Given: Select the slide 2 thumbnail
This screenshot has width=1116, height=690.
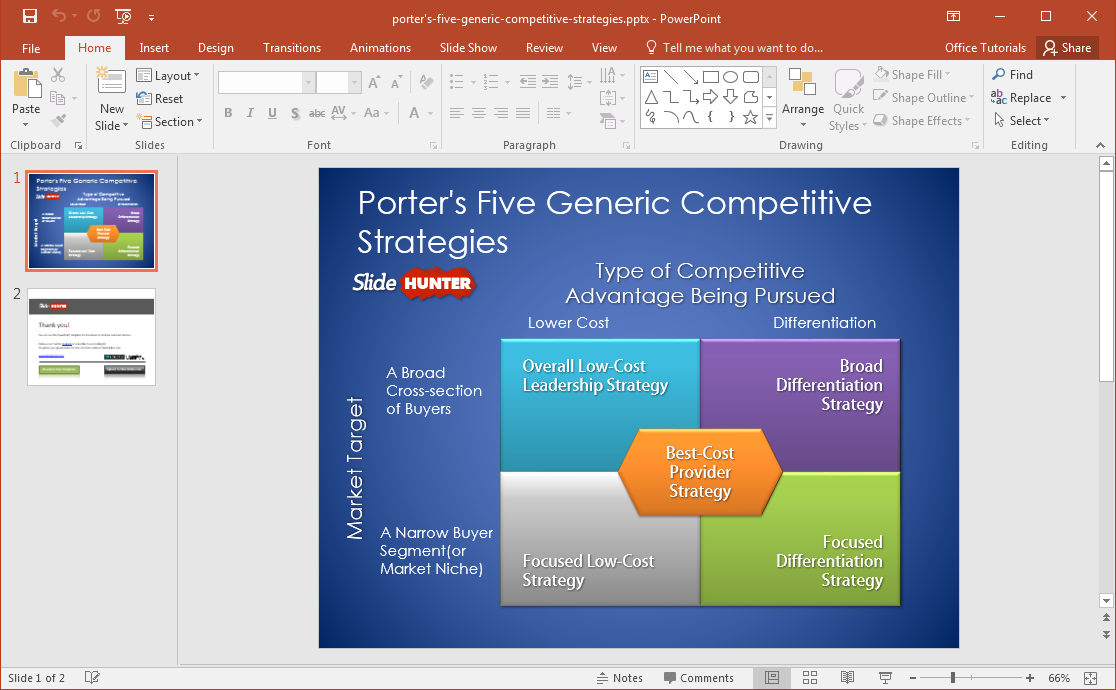Looking at the screenshot, I should coord(91,336).
